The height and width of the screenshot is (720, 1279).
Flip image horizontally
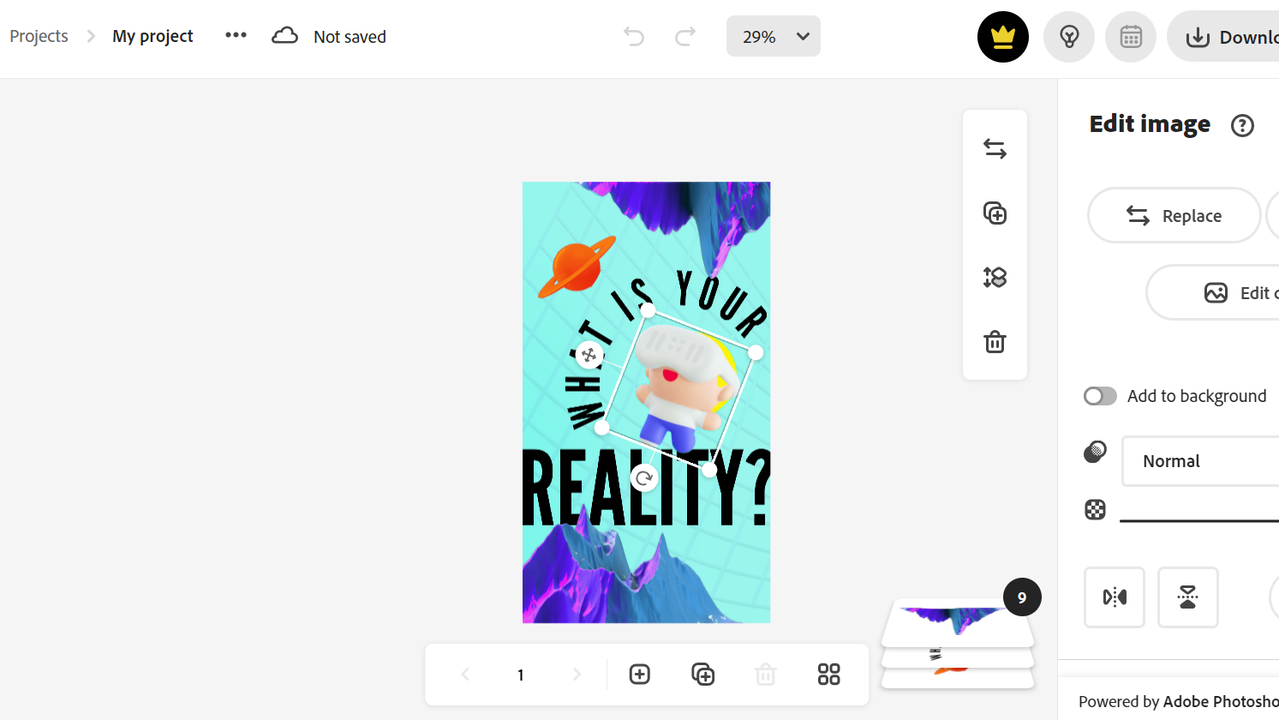click(x=1114, y=597)
